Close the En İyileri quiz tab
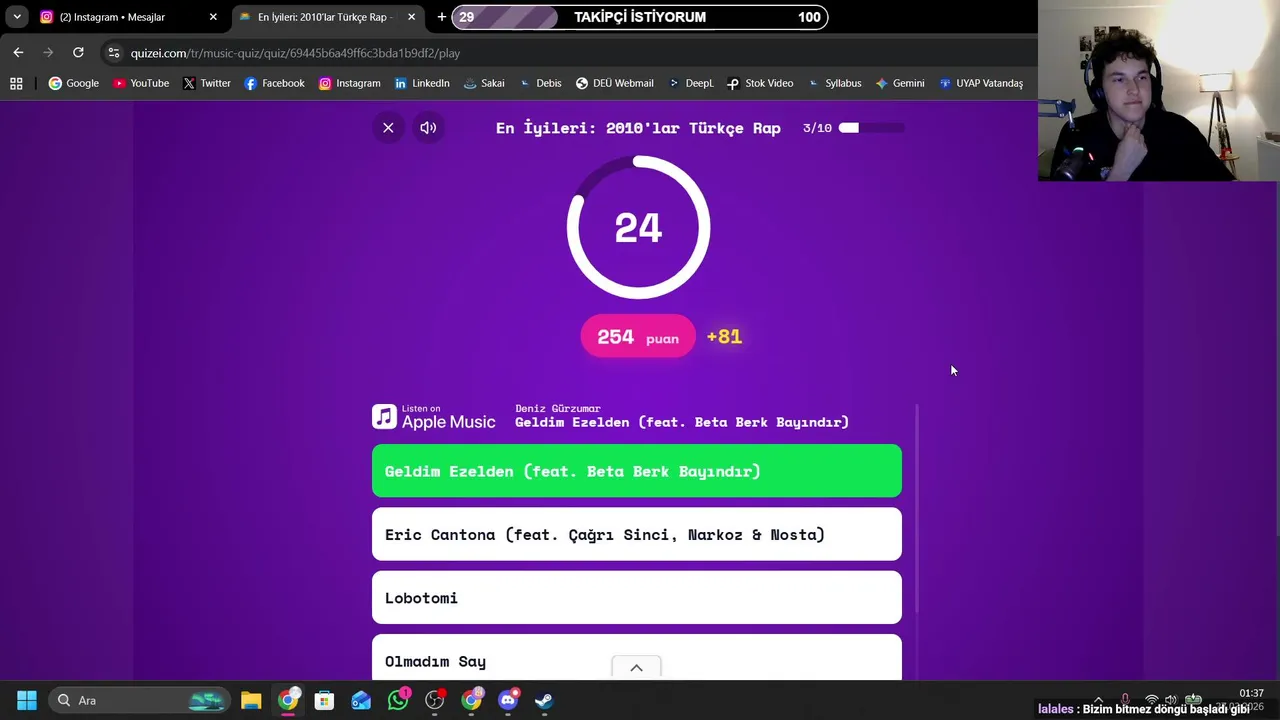 point(411,17)
